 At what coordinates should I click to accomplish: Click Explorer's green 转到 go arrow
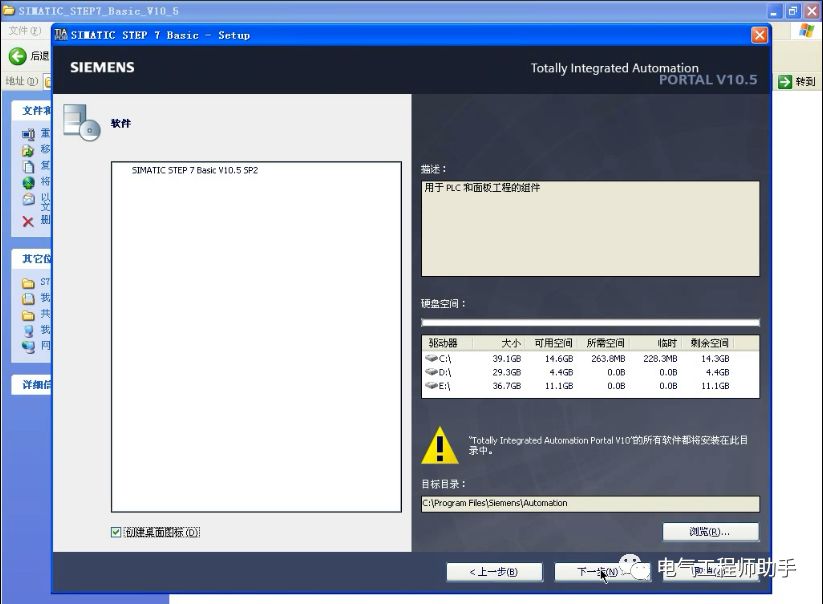pyautogui.click(x=785, y=81)
